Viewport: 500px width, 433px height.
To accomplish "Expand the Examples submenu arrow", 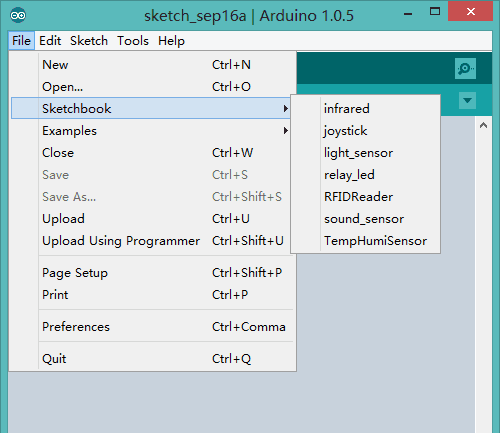I will tap(286, 130).
